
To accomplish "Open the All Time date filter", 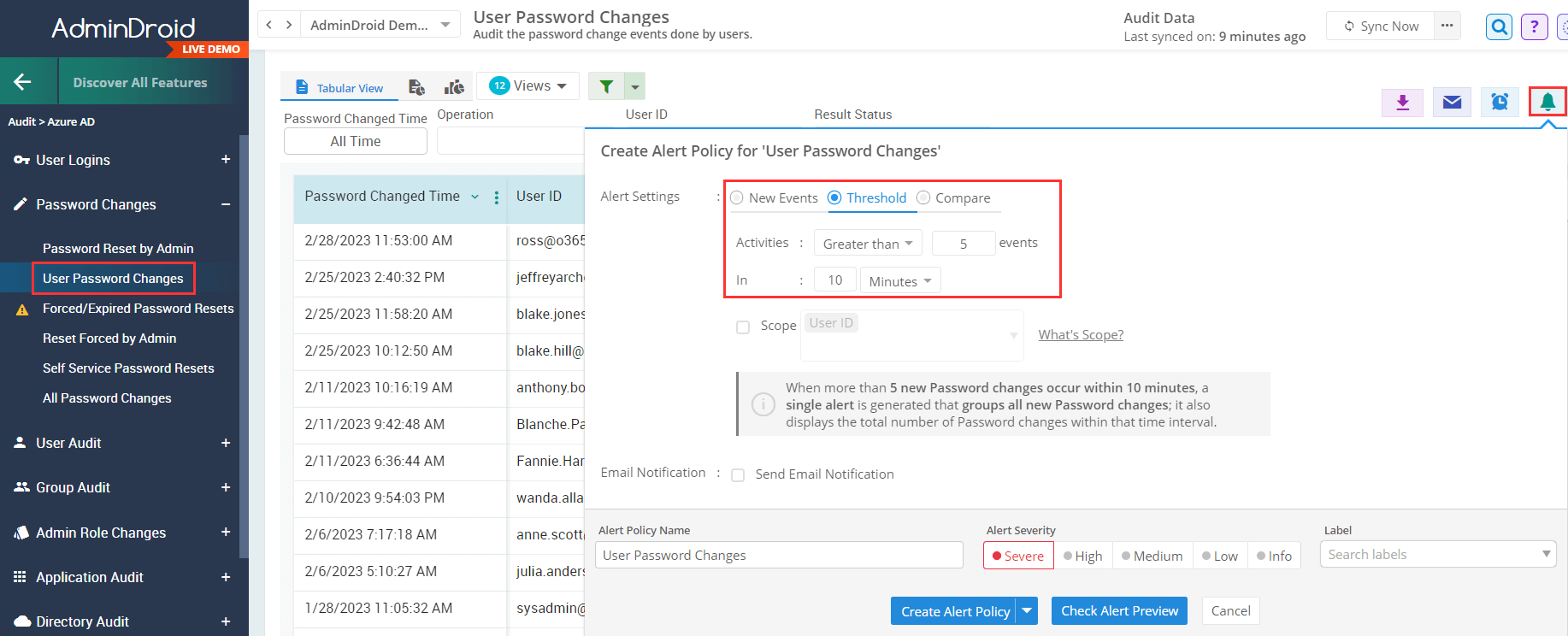I will coord(356,141).
